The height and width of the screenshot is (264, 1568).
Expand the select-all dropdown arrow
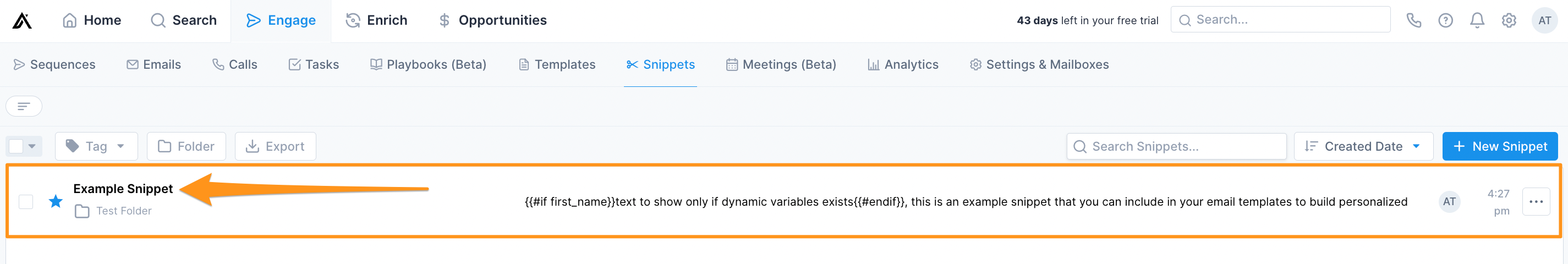(x=32, y=146)
